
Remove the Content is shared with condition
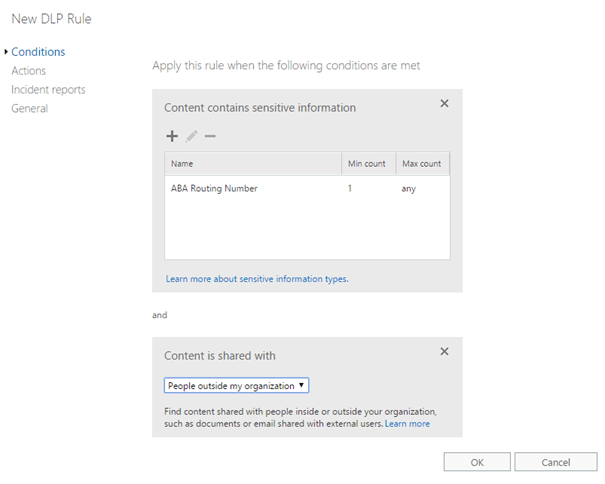click(444, 351)
